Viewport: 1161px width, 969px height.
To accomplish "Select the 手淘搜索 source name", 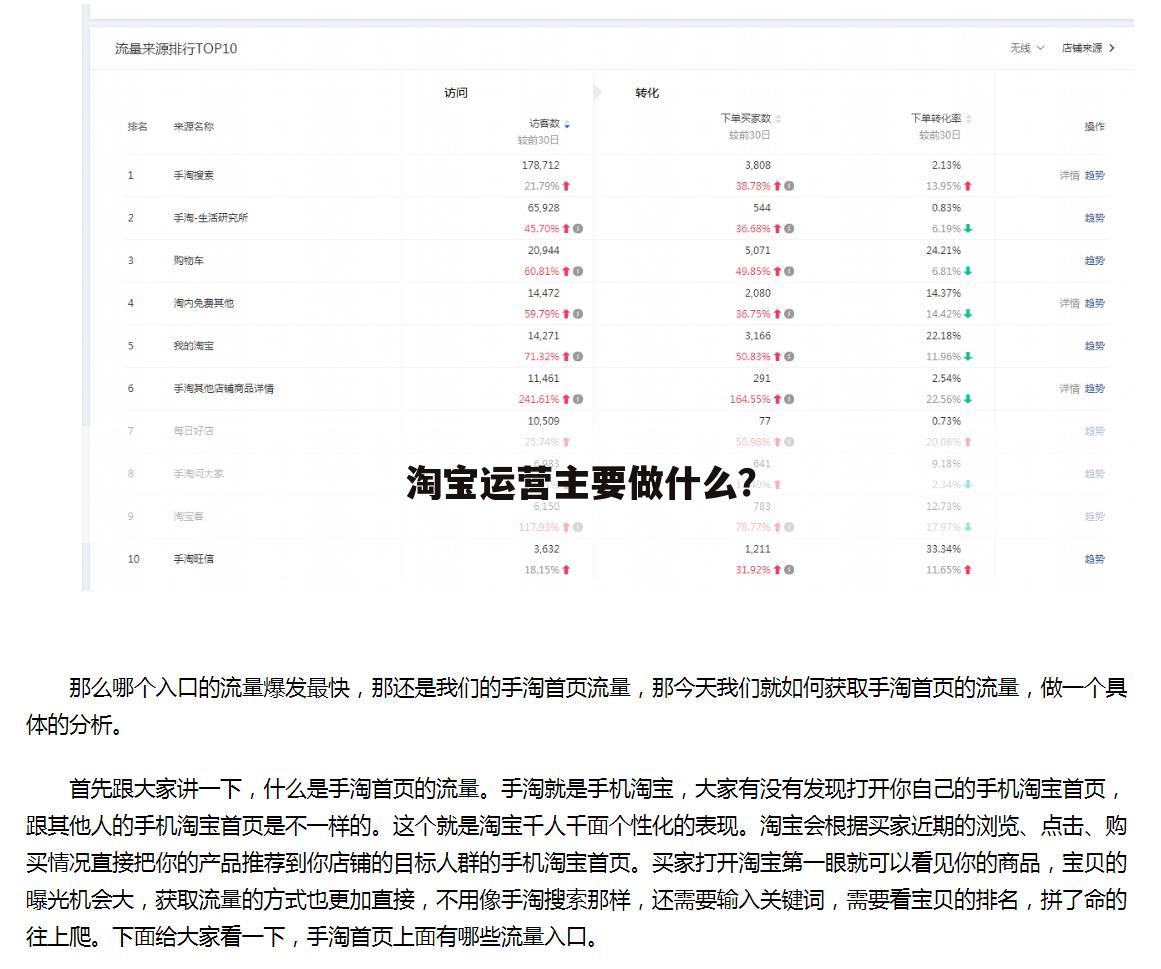I will pos(194,175).
